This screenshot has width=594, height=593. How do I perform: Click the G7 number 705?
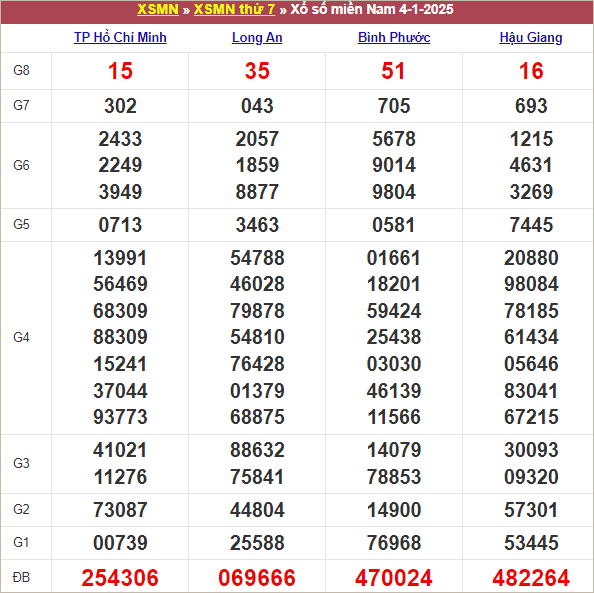[394, 106]
